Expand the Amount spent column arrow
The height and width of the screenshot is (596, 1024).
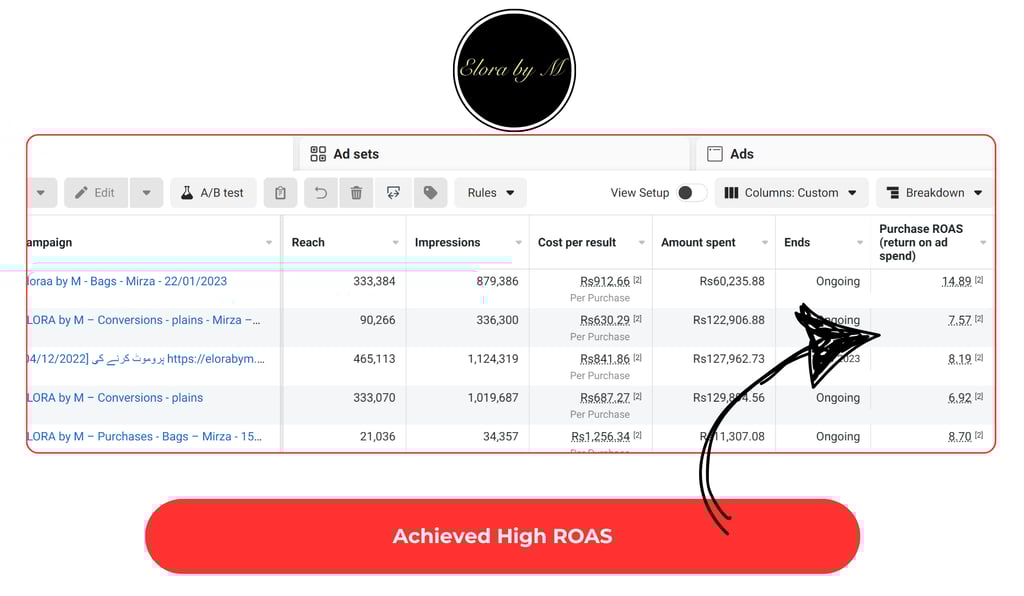tap(765, 242)
